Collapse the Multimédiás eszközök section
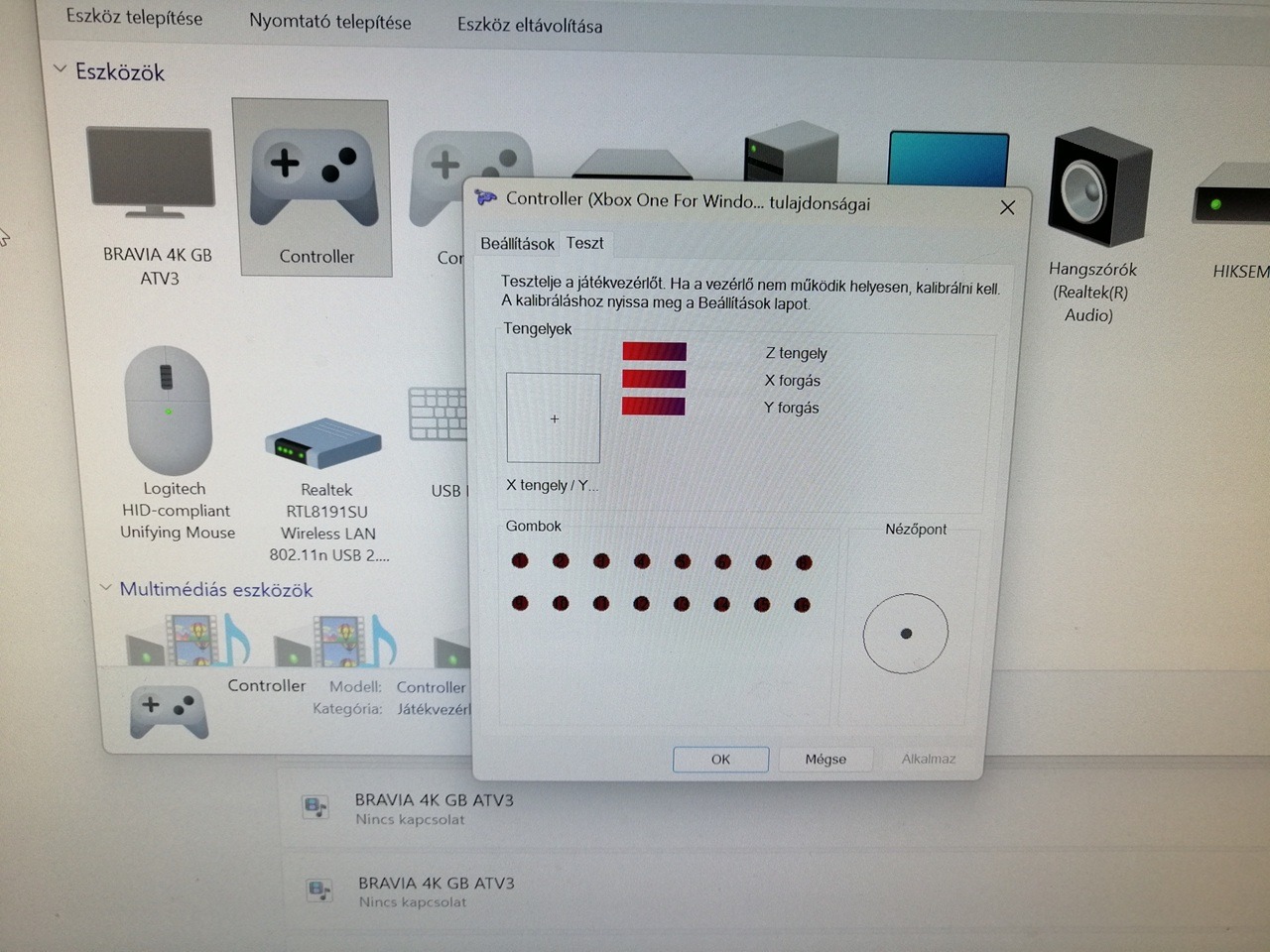The width and height of the screenshot is (1270, 952). tap(106, 587)
